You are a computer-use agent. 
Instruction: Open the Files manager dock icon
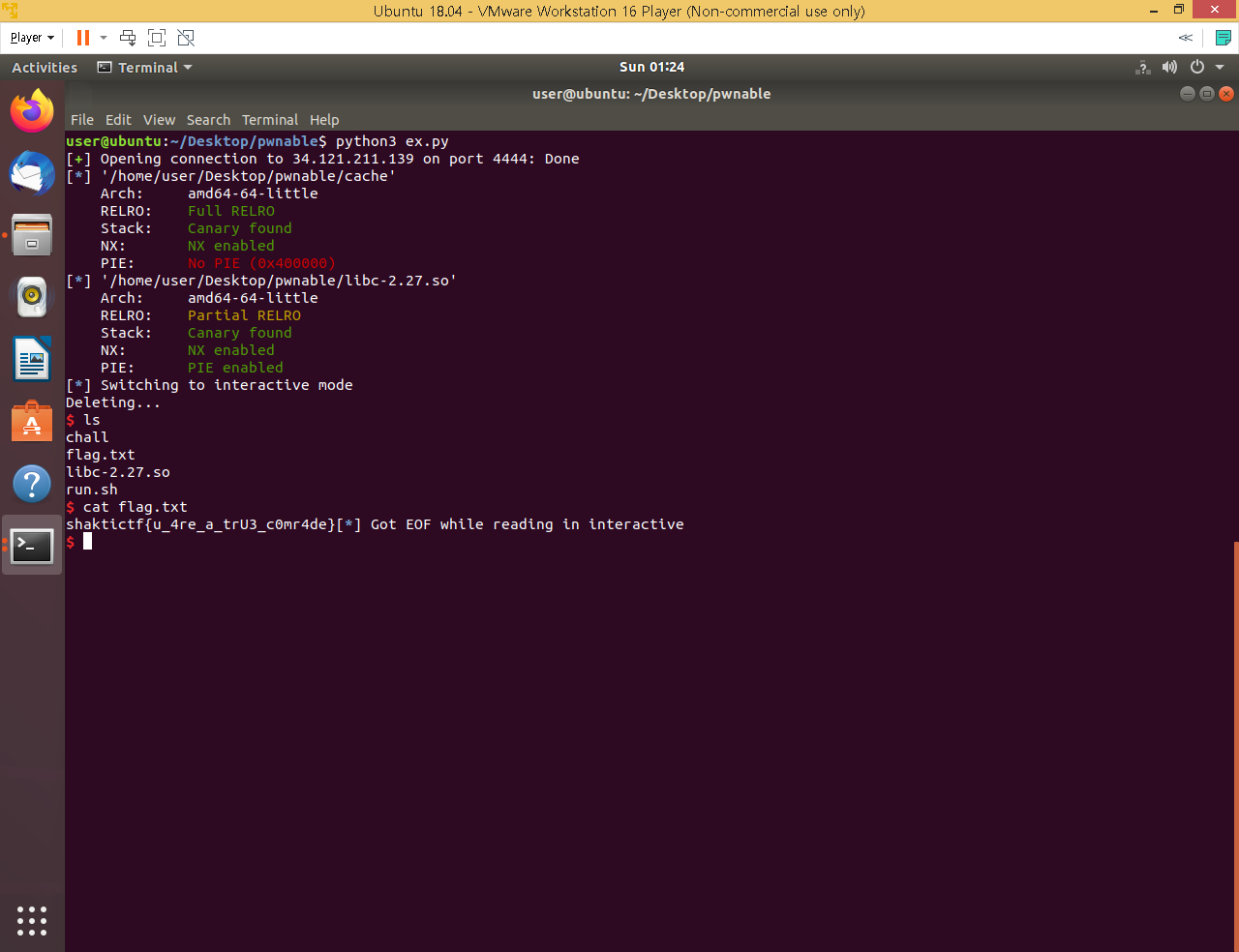point(32,235)
